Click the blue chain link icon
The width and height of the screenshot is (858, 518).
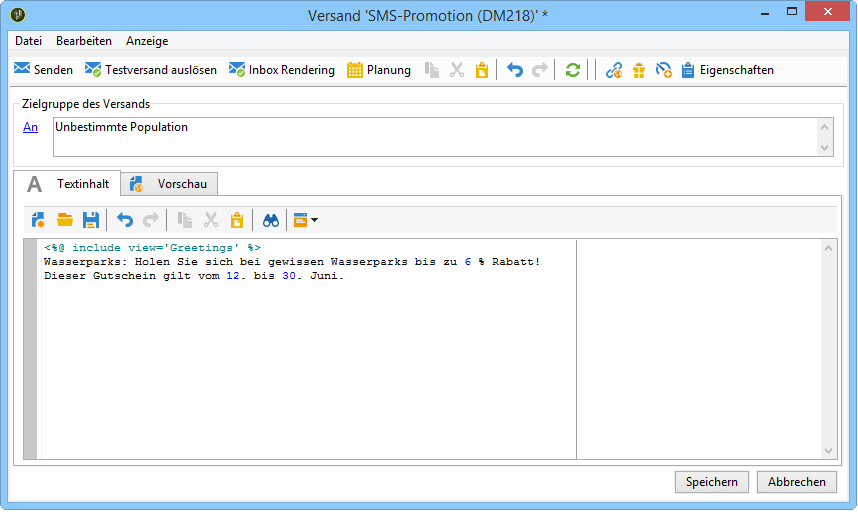613,70
